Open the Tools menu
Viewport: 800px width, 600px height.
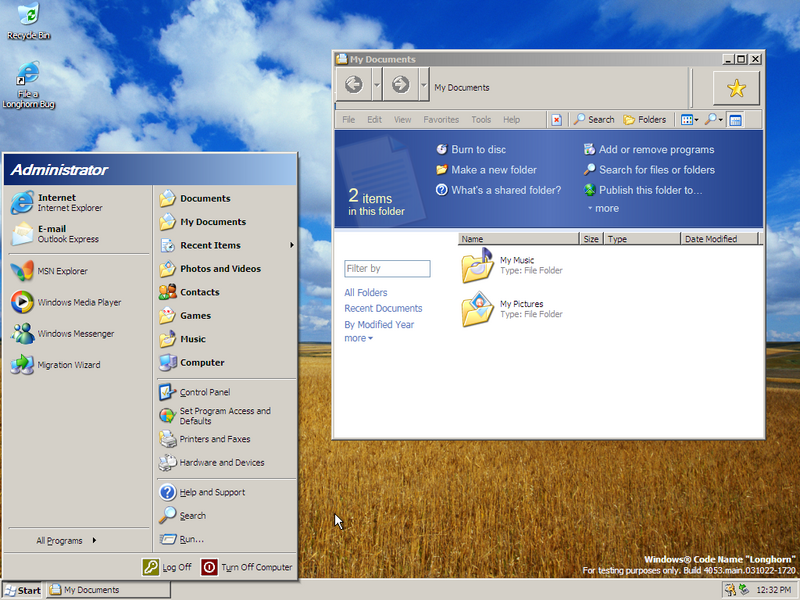tap(481, 120)
